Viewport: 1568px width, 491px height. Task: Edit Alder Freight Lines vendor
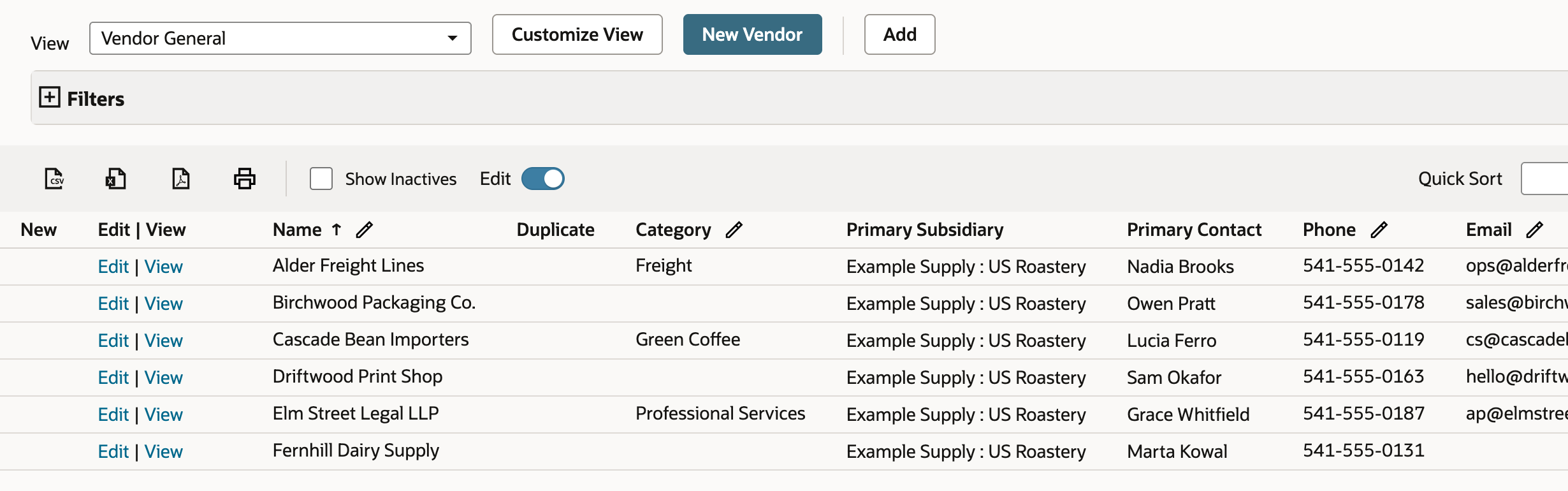click(x=113, y=267)
